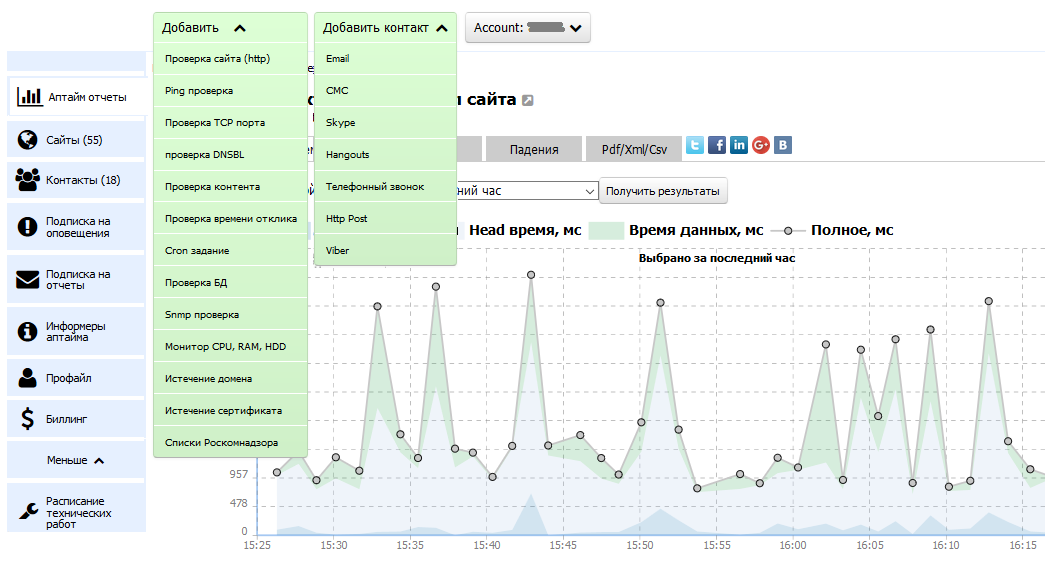This screenshot has height=566, width=1060.
Task: Open Подписка на отчеты link
Action: (x=78, y=279)
